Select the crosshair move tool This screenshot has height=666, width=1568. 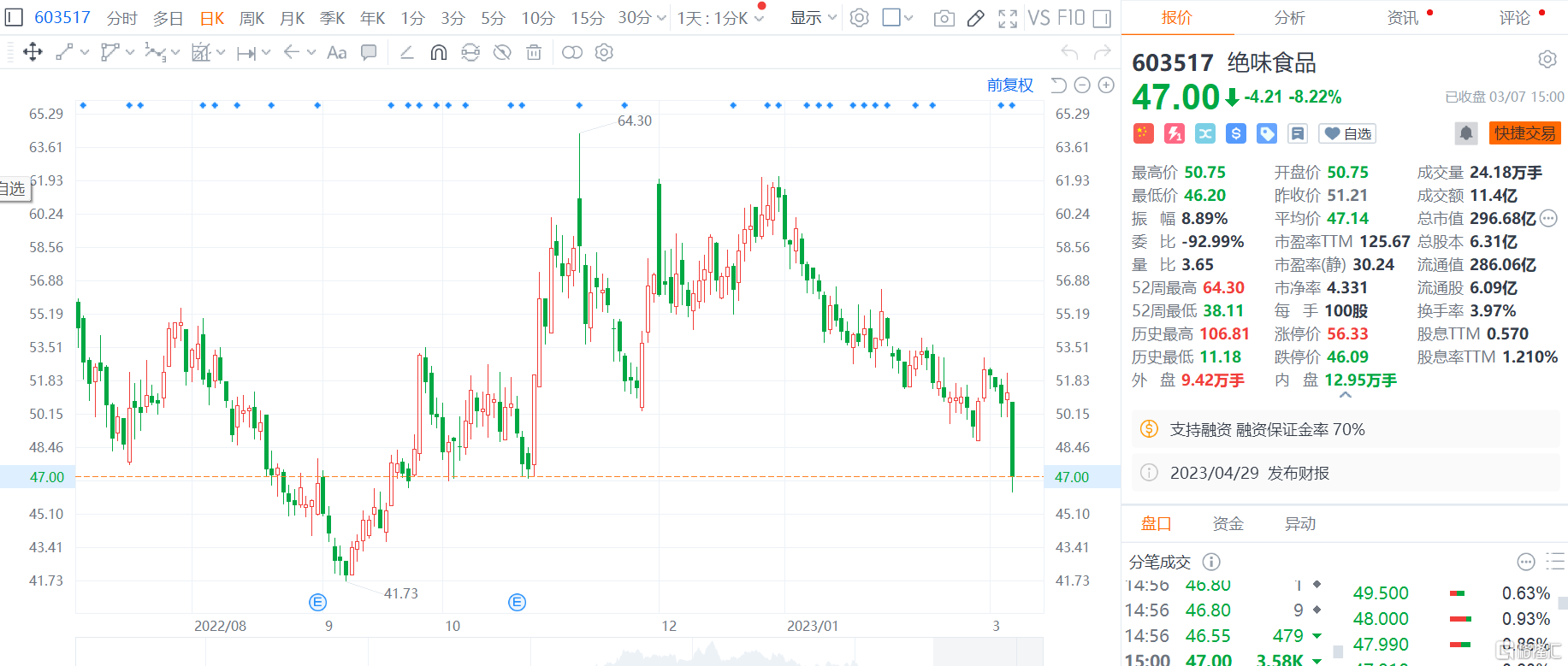coord(33,53)
